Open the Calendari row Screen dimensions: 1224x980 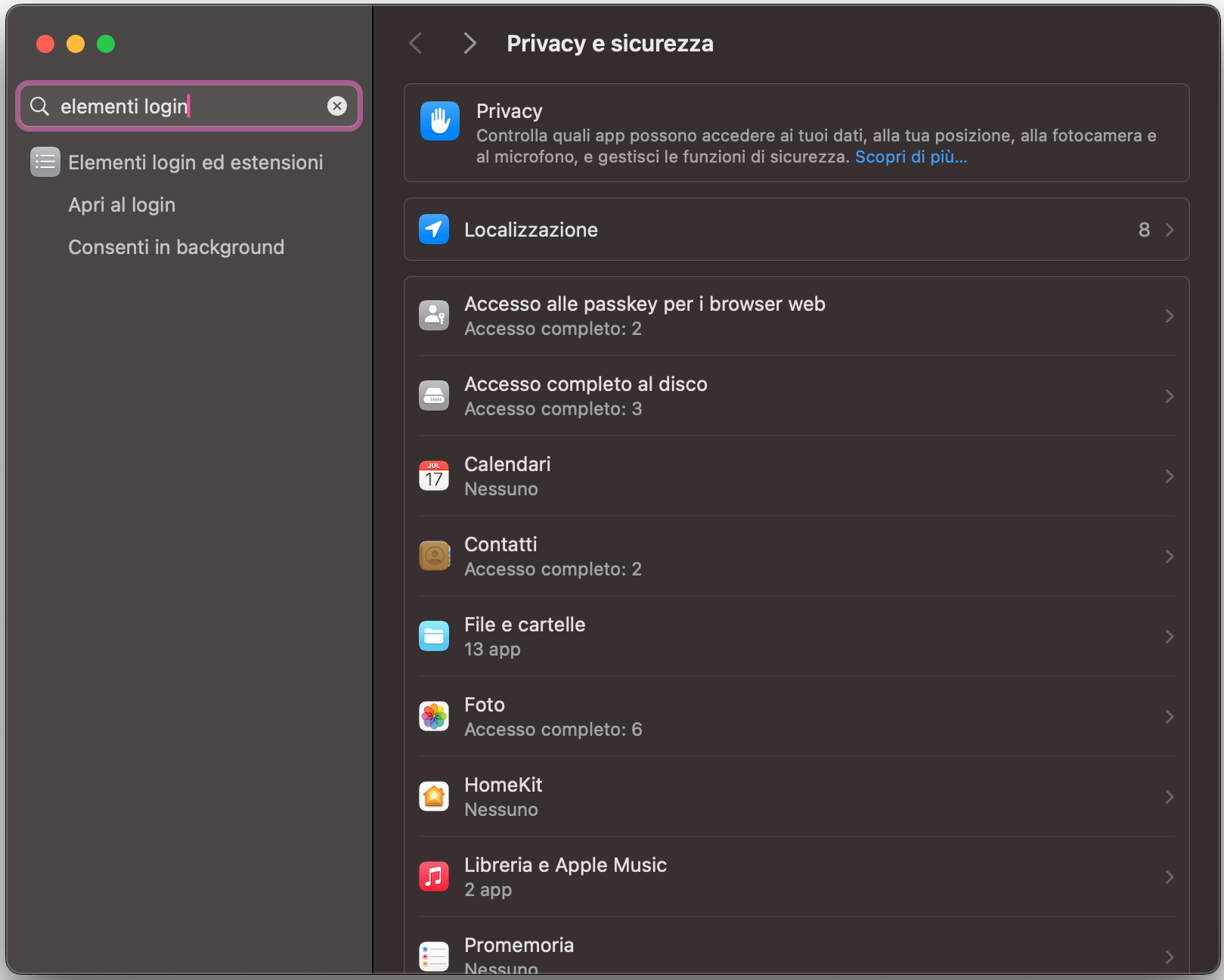point(796,476)
